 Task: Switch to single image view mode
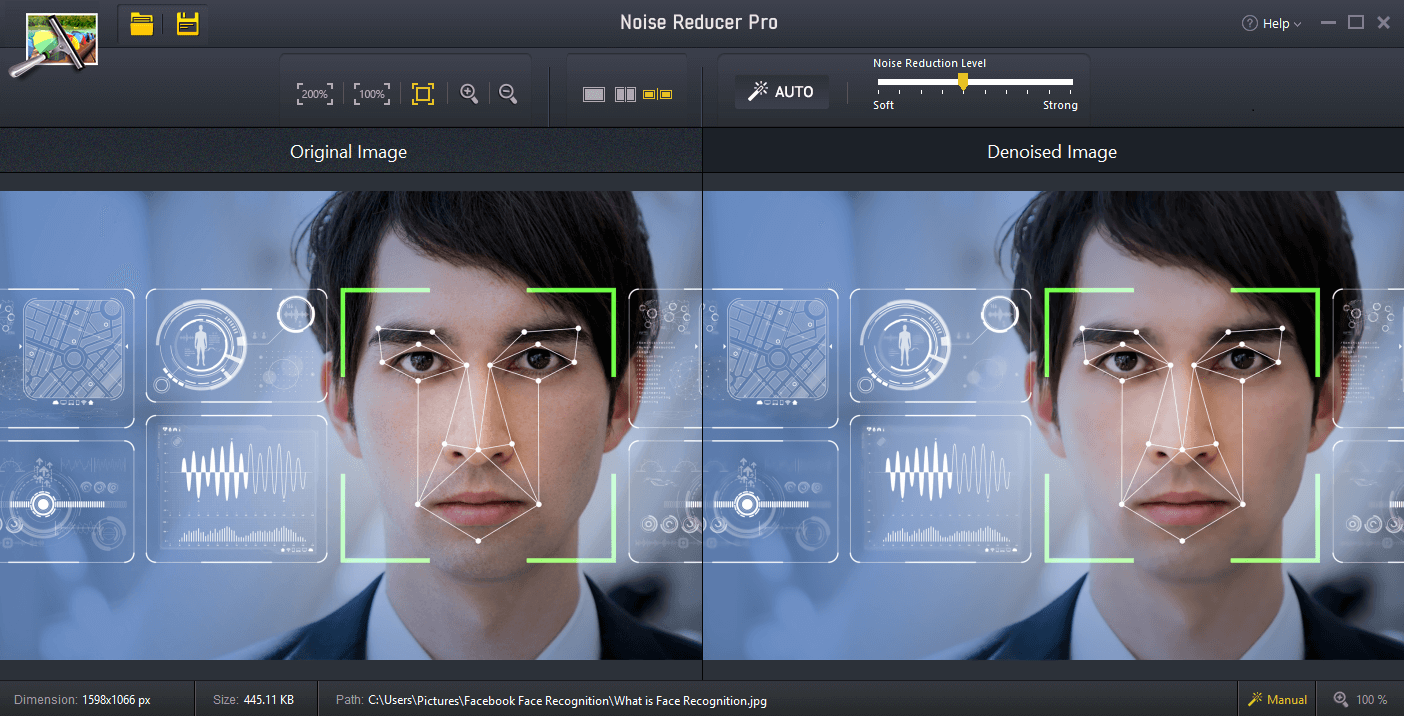[594, 93]
